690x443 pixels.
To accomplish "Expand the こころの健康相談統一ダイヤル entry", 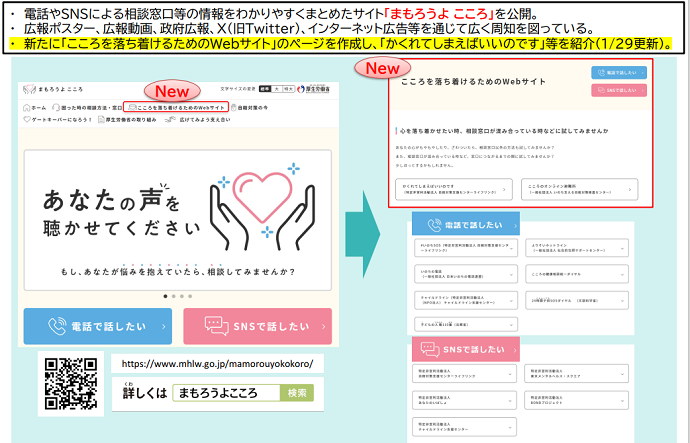I will click(x=577, y=274).
